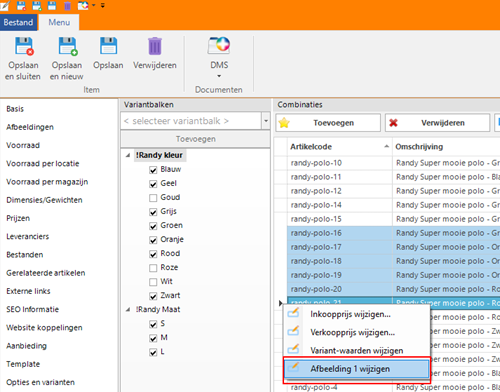
Task: Switch to the Menu ribbon tab
Action: [x=59, y=22]
